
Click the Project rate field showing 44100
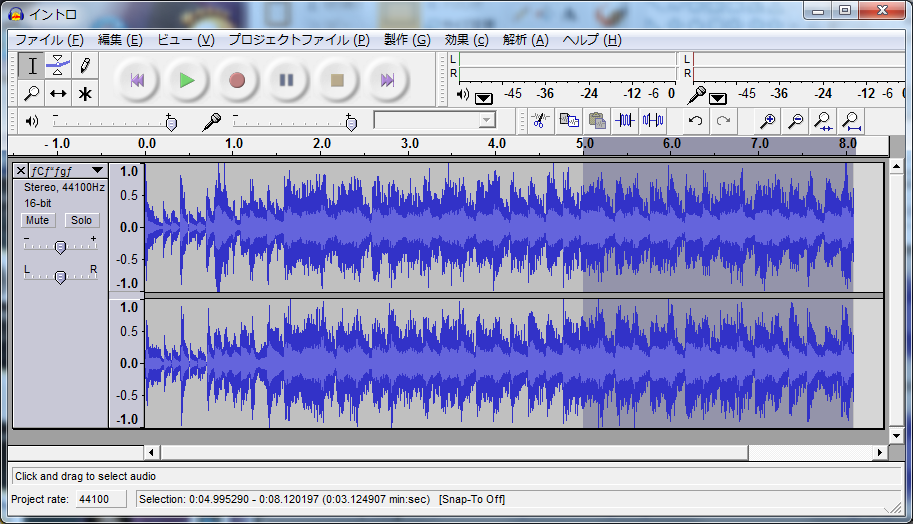click(101, 499)
